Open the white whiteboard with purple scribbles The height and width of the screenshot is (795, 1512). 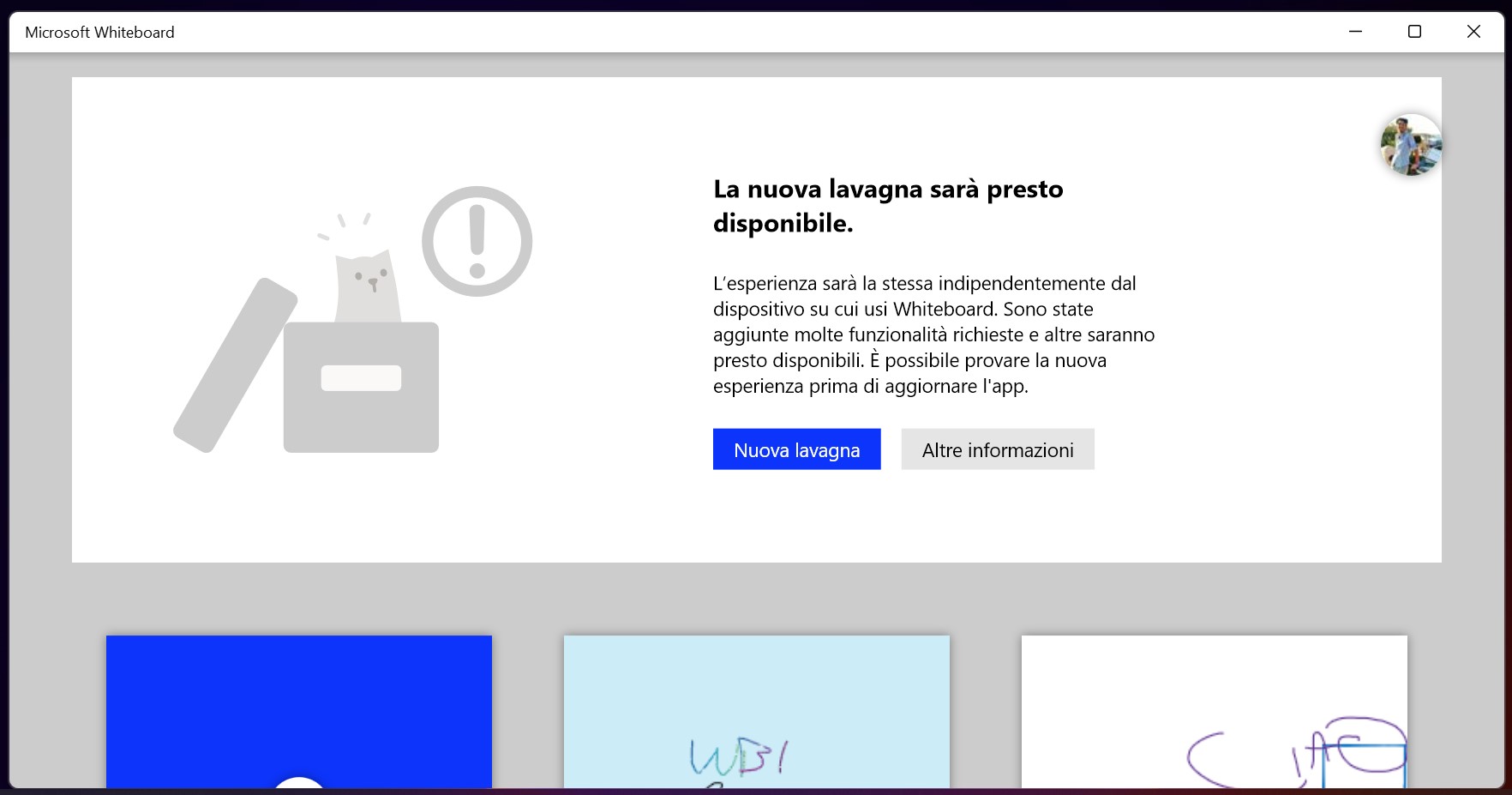click(x=1215, y=712)
